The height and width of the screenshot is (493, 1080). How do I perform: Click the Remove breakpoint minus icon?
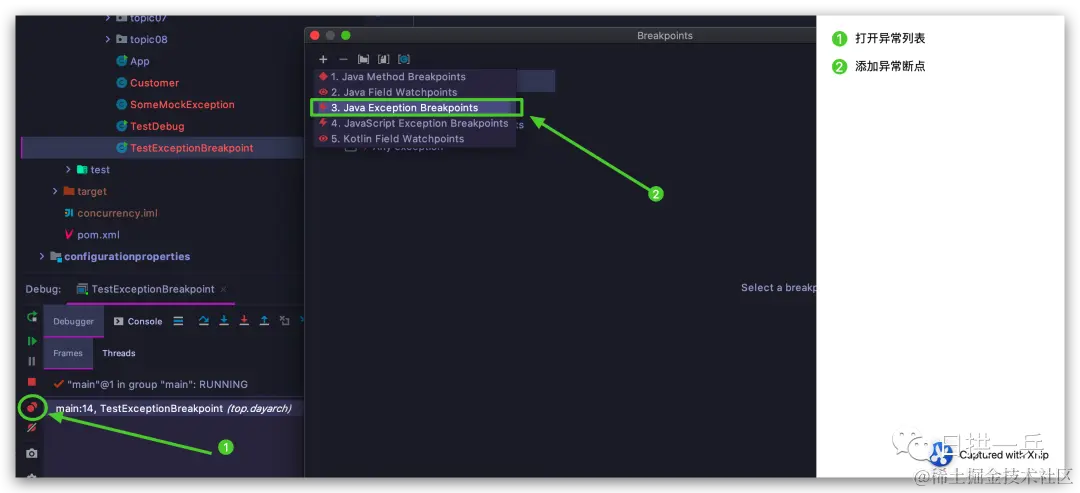pos(343,59)
